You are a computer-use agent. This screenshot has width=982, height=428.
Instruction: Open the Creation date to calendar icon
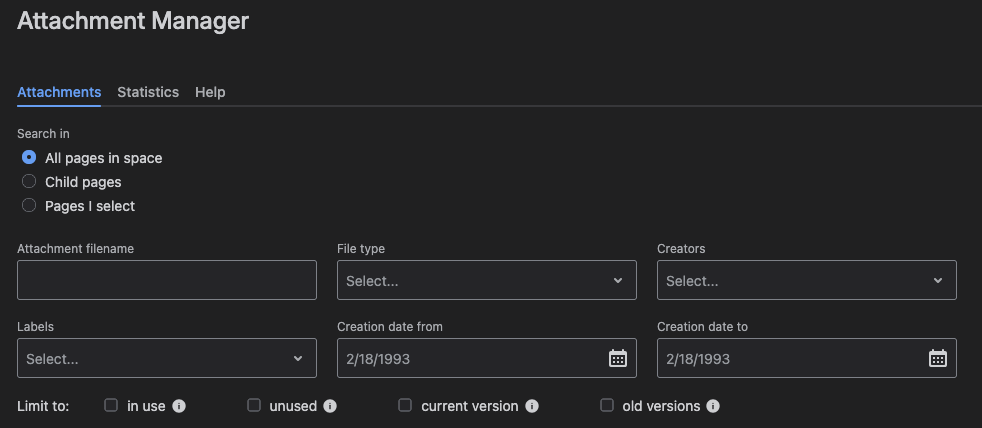[x=938, y=358]
